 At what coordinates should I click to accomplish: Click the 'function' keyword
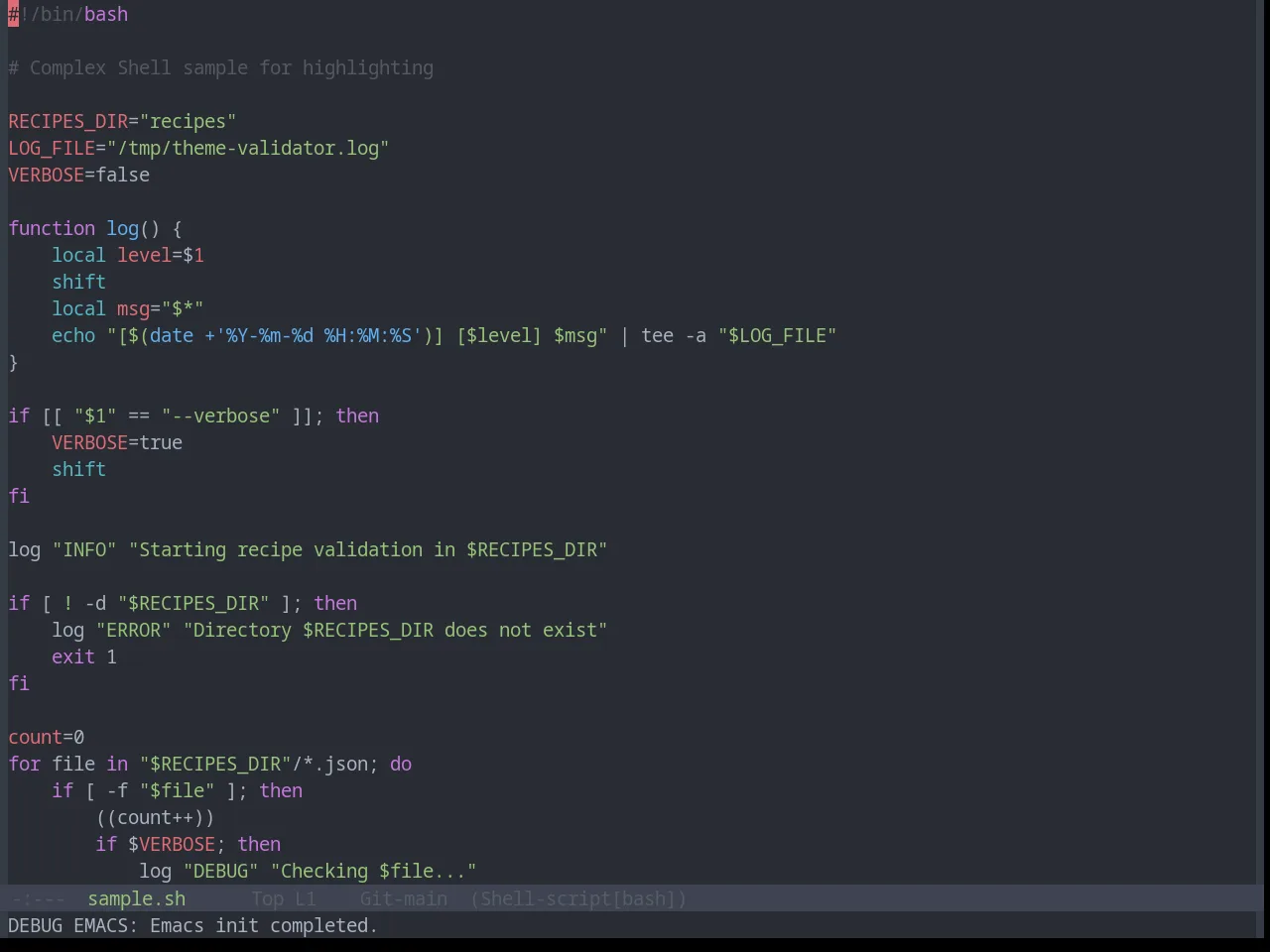(52, 228)
